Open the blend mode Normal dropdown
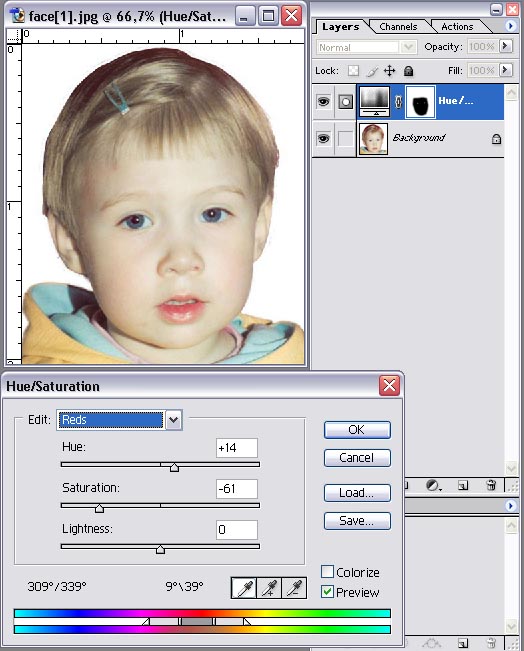This screenshot has height=651, width=524. click(408, 47)
